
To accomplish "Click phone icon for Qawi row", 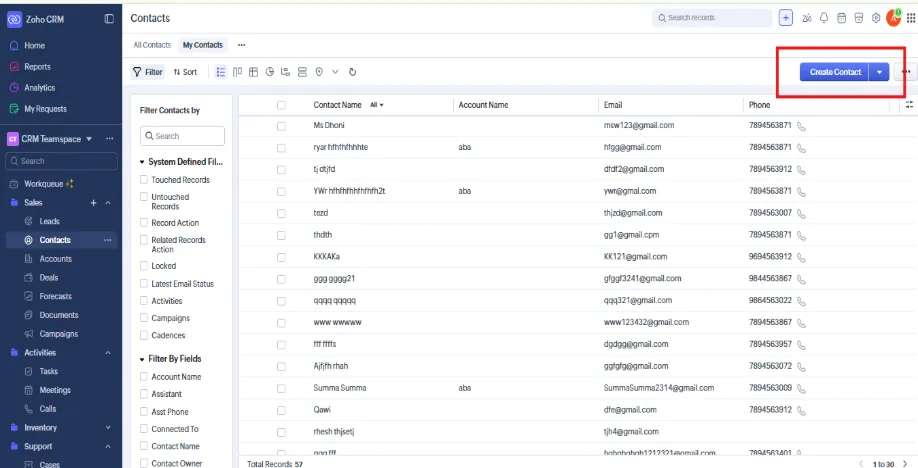I will point(801,411).
